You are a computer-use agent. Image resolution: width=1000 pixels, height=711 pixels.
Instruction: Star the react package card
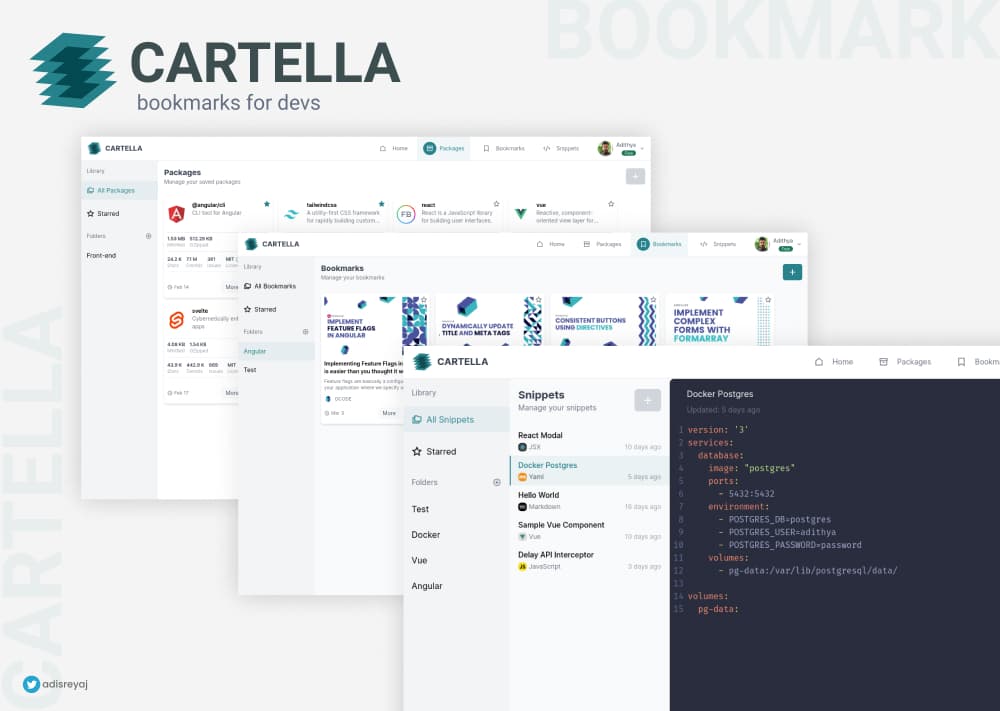(x=496, y=204)
